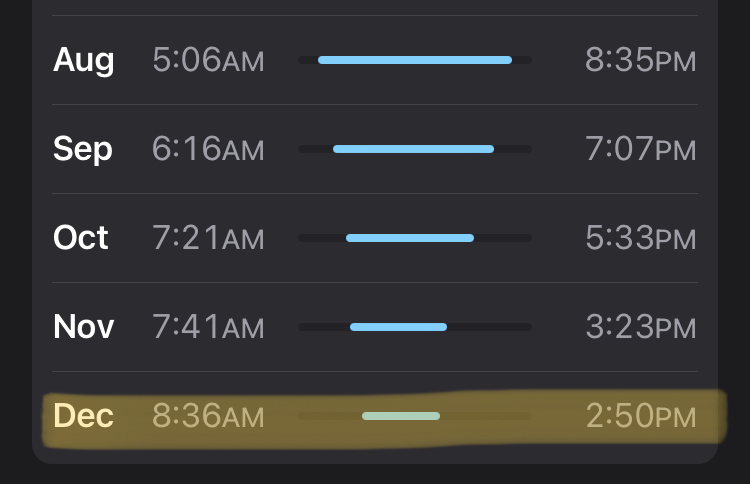Viewport: 750px width, 484px height.
Task: Click the Aug month label
Action: pyautogui.click(x=83, y=61)
